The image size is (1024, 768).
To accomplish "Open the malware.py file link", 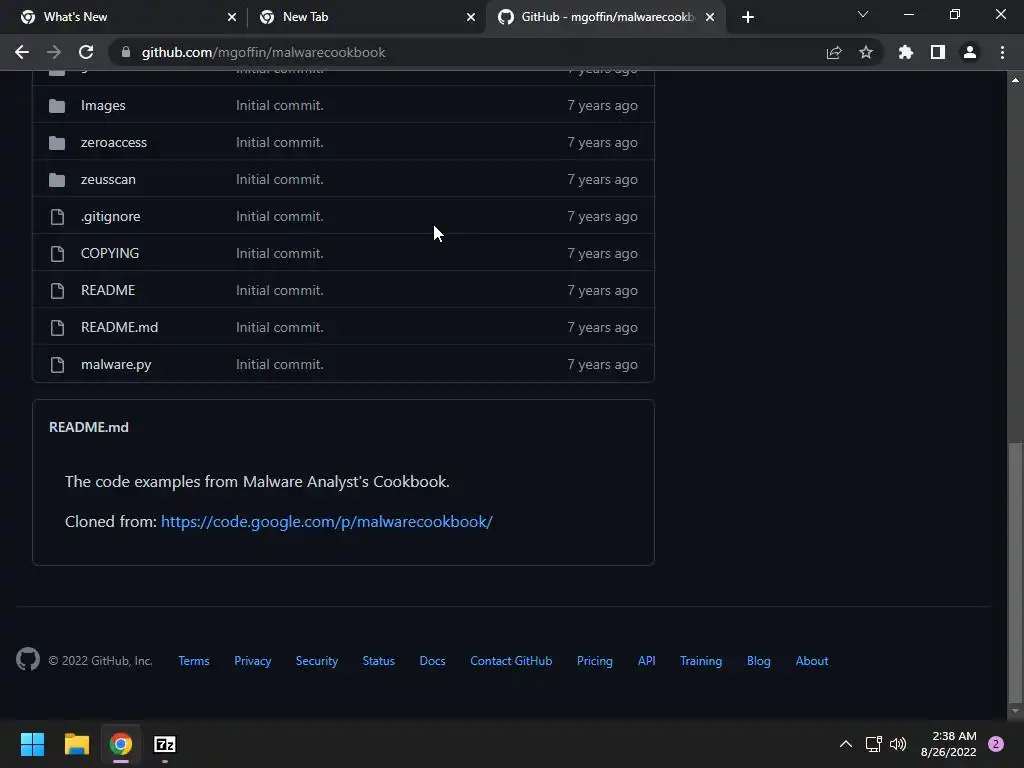I will (x=116, y=364).
